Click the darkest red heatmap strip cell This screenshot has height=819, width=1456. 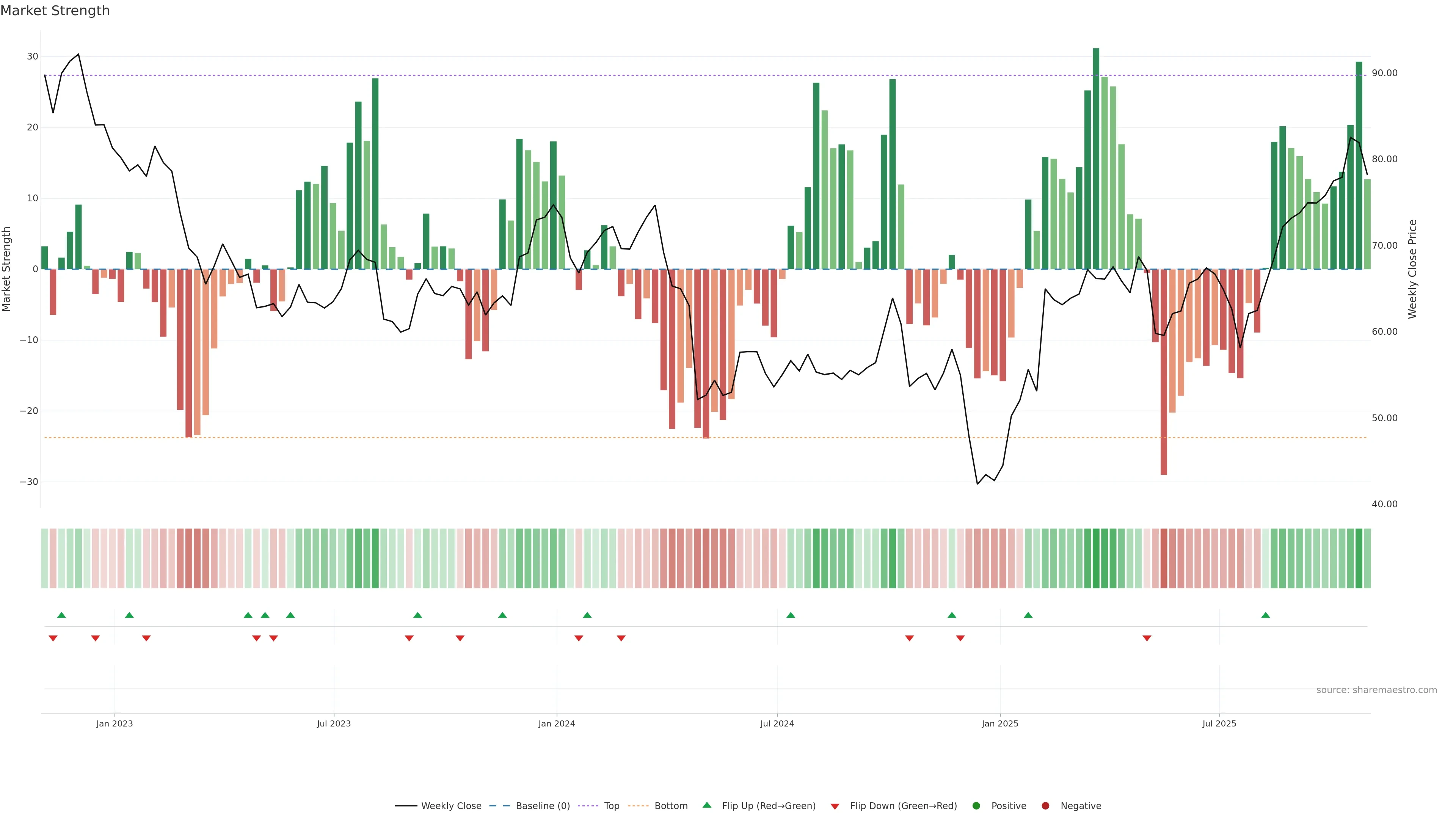click(1164, 559)
